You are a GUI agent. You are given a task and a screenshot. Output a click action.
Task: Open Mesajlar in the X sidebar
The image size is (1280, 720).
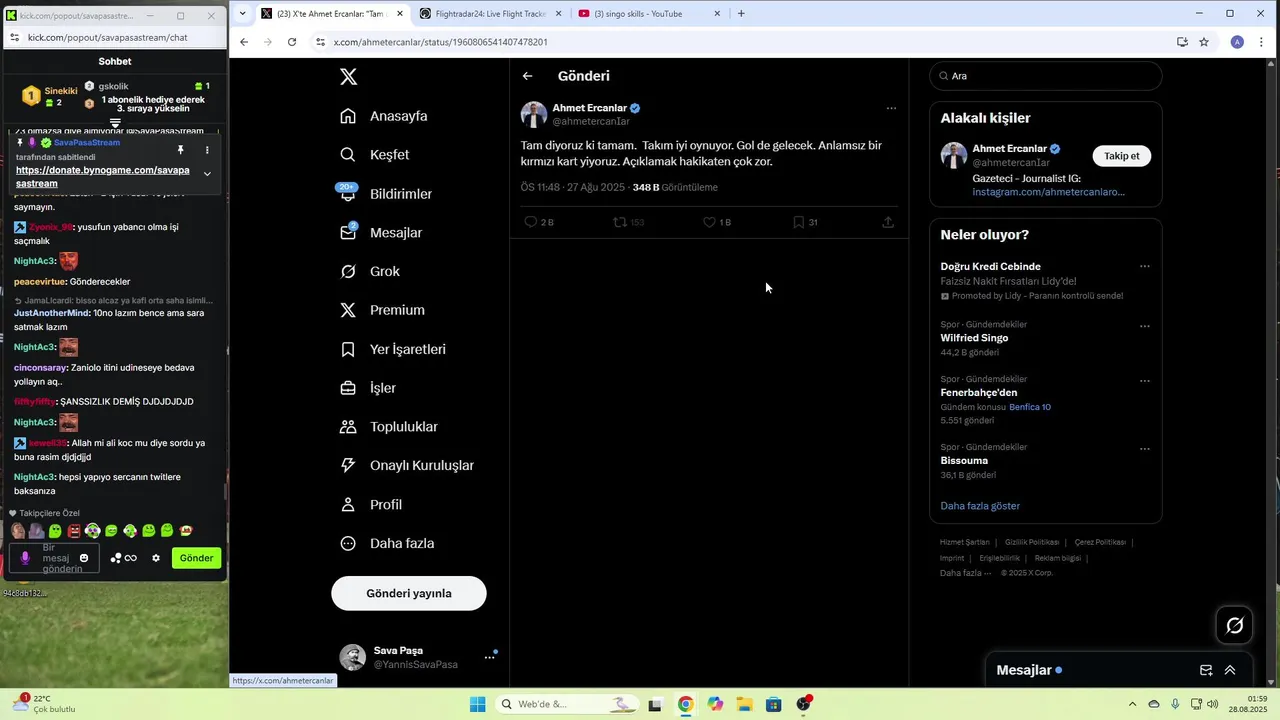point(382,233)
